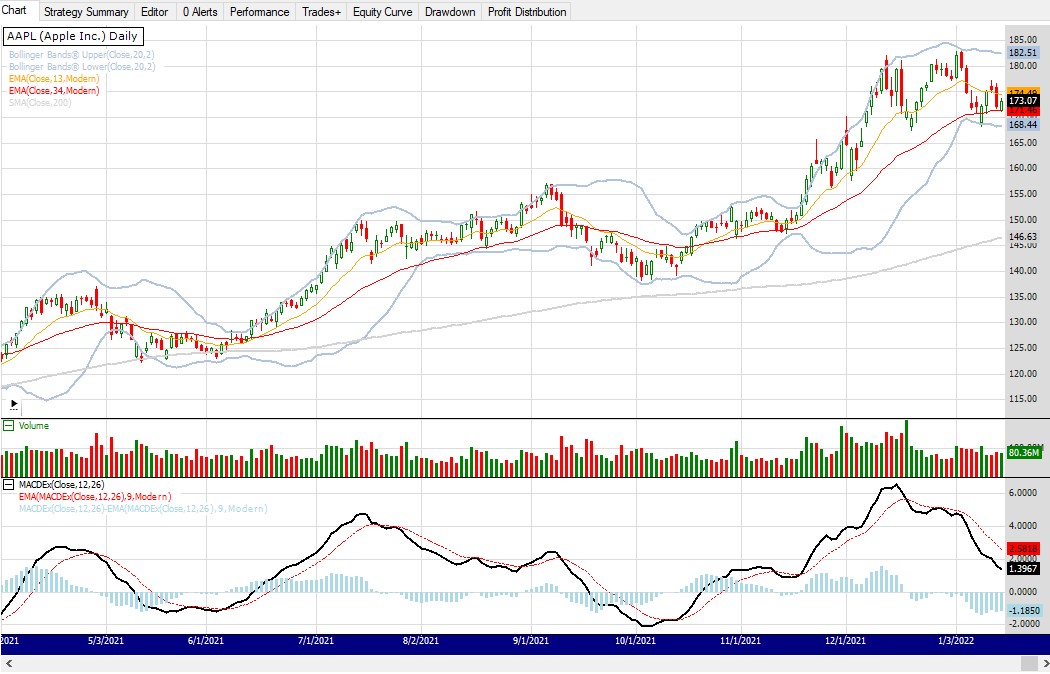Click the right arrow of the horizontal scrollbar
Image resolution: width=1050 pixels, height=674 pixels.
click(x=1041, y=664)
